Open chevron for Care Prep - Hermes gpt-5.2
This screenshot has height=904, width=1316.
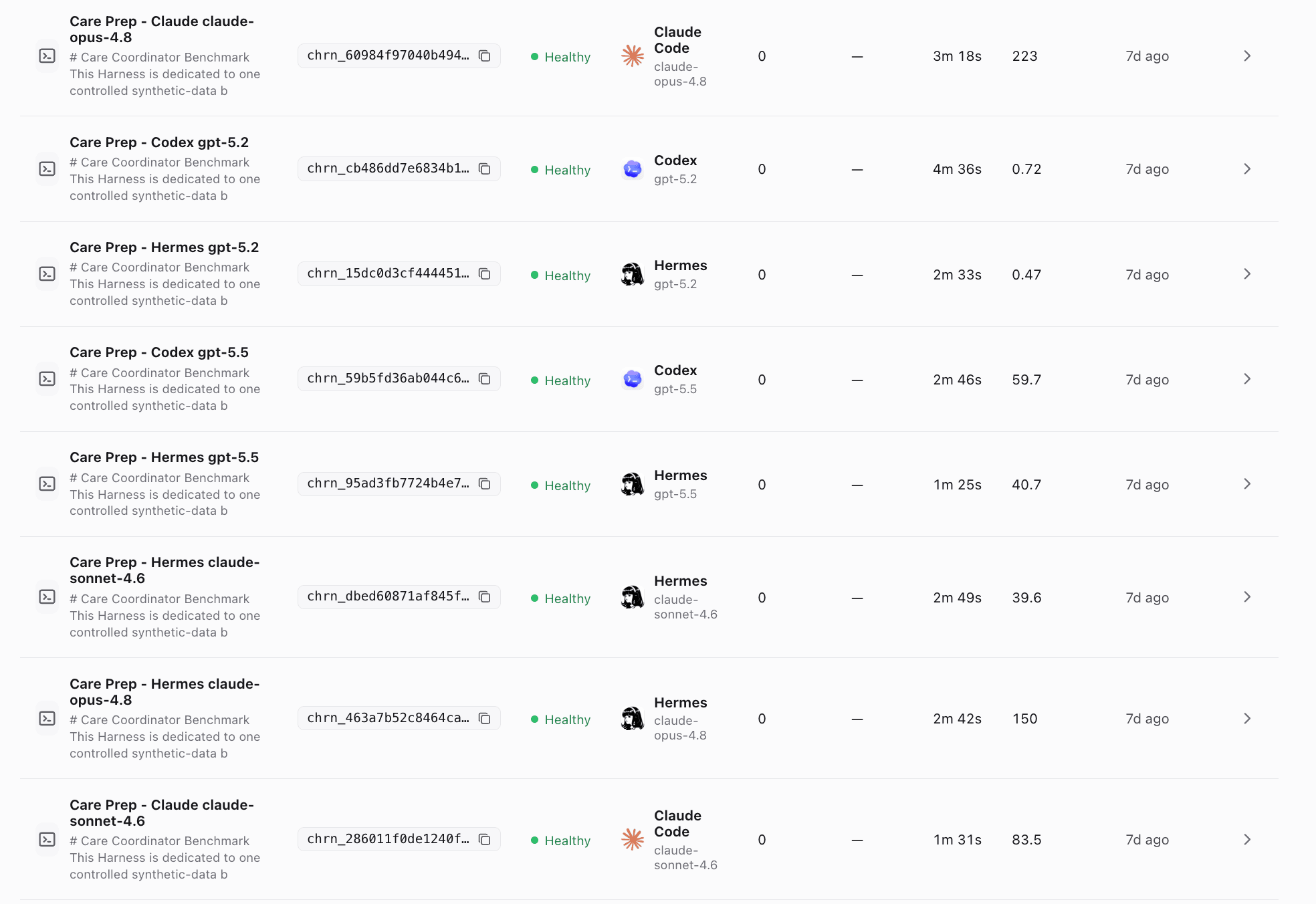click(1247, 274)
